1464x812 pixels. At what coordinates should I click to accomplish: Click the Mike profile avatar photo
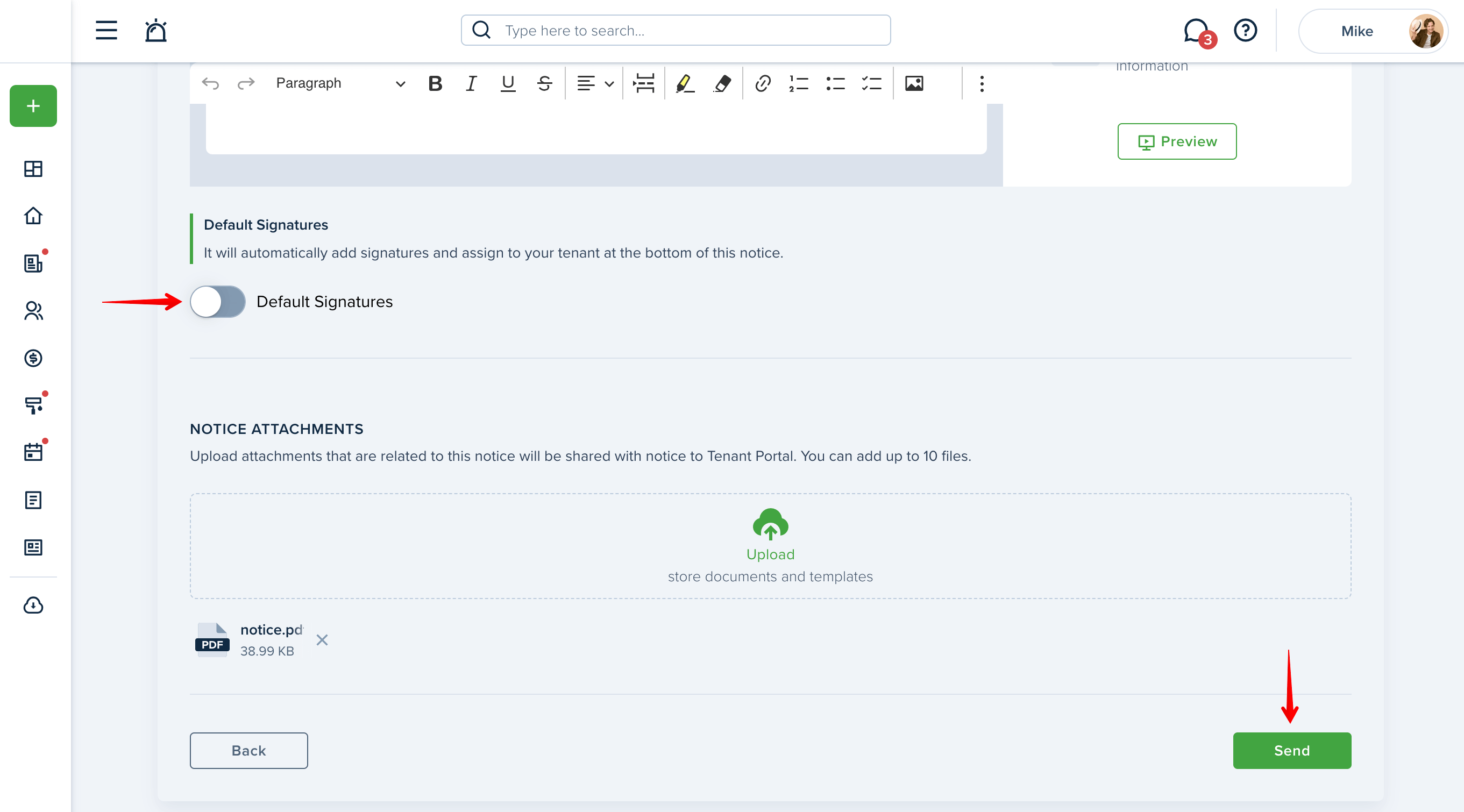coord(1426,31)
